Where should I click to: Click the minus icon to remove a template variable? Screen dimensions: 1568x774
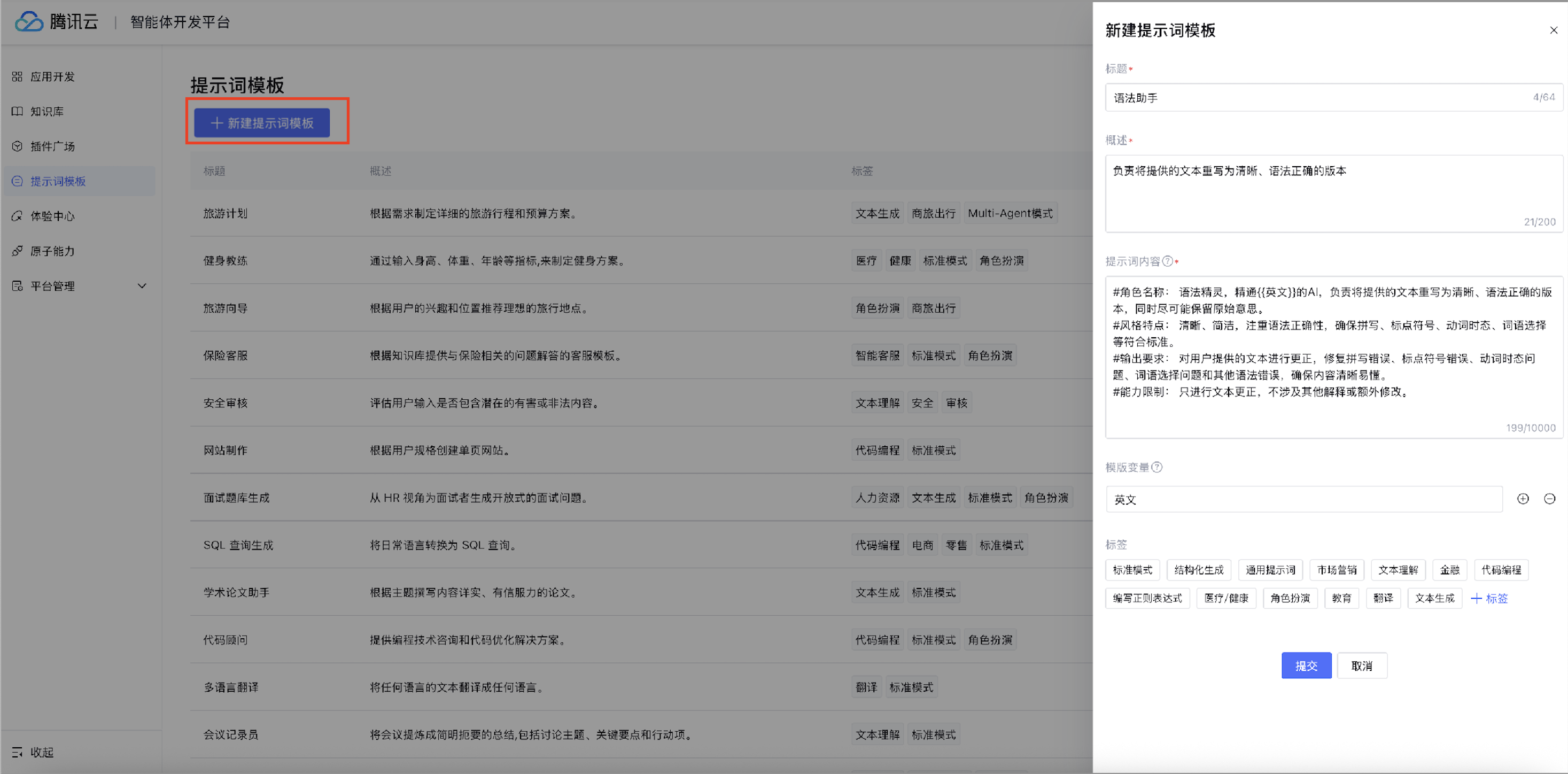[x=1549, y=499]
